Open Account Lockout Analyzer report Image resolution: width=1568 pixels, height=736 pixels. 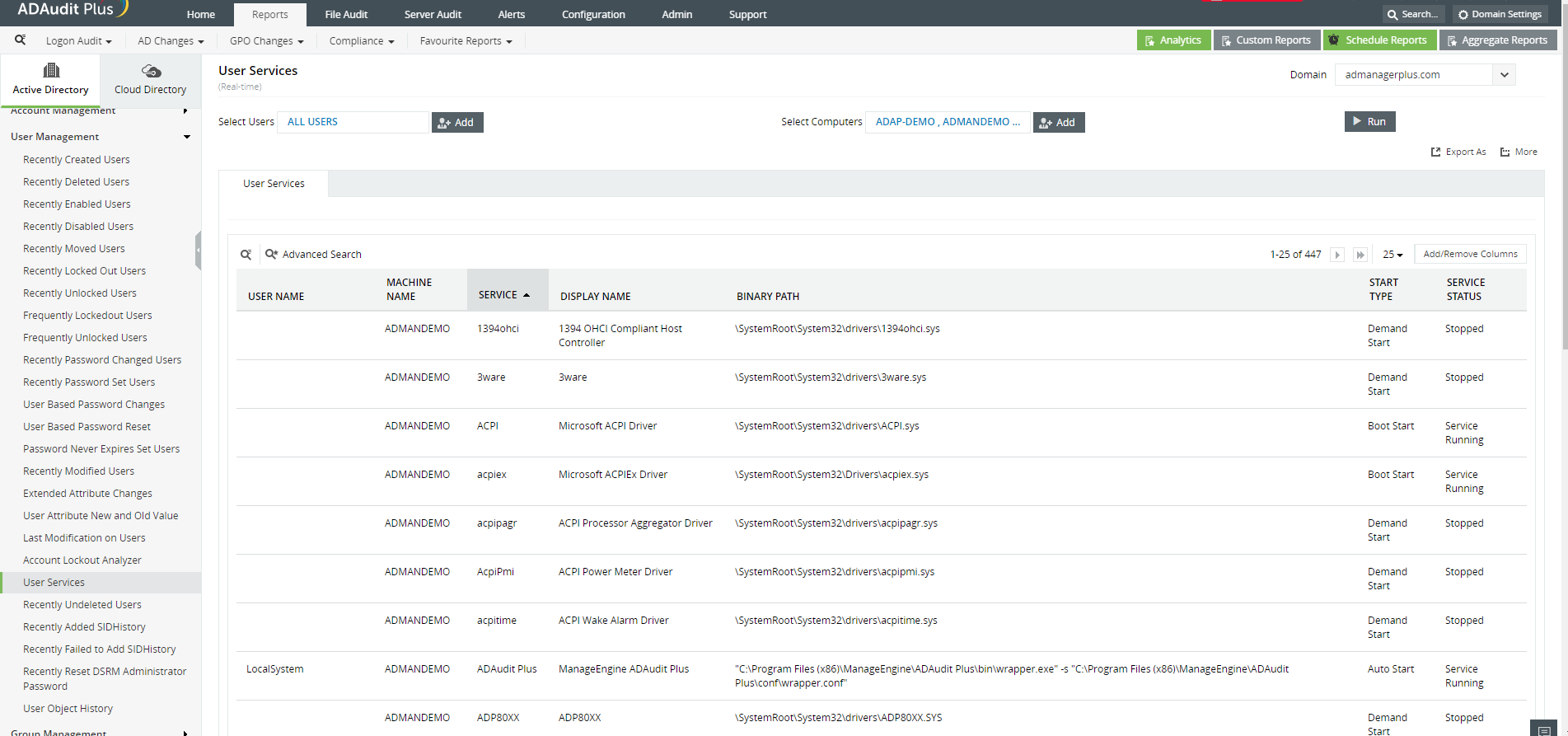pyautogui.click(x=82, y=560)
